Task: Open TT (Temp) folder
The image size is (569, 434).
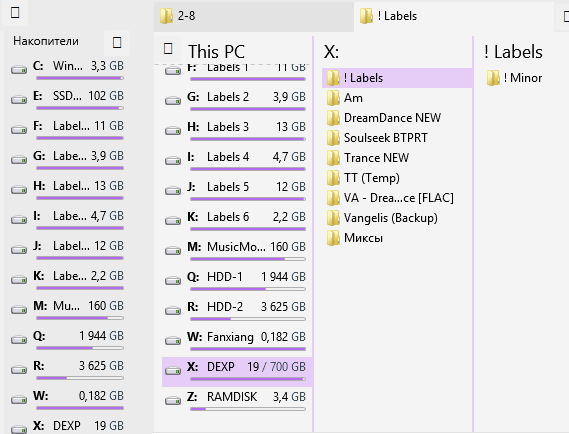Action: (x=397, y=178)
